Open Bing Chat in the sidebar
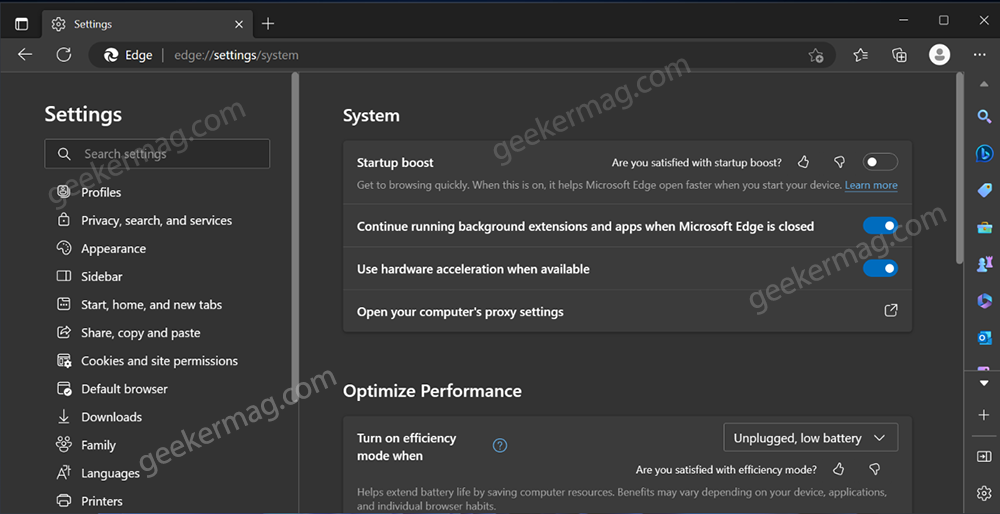 point(984,154)
